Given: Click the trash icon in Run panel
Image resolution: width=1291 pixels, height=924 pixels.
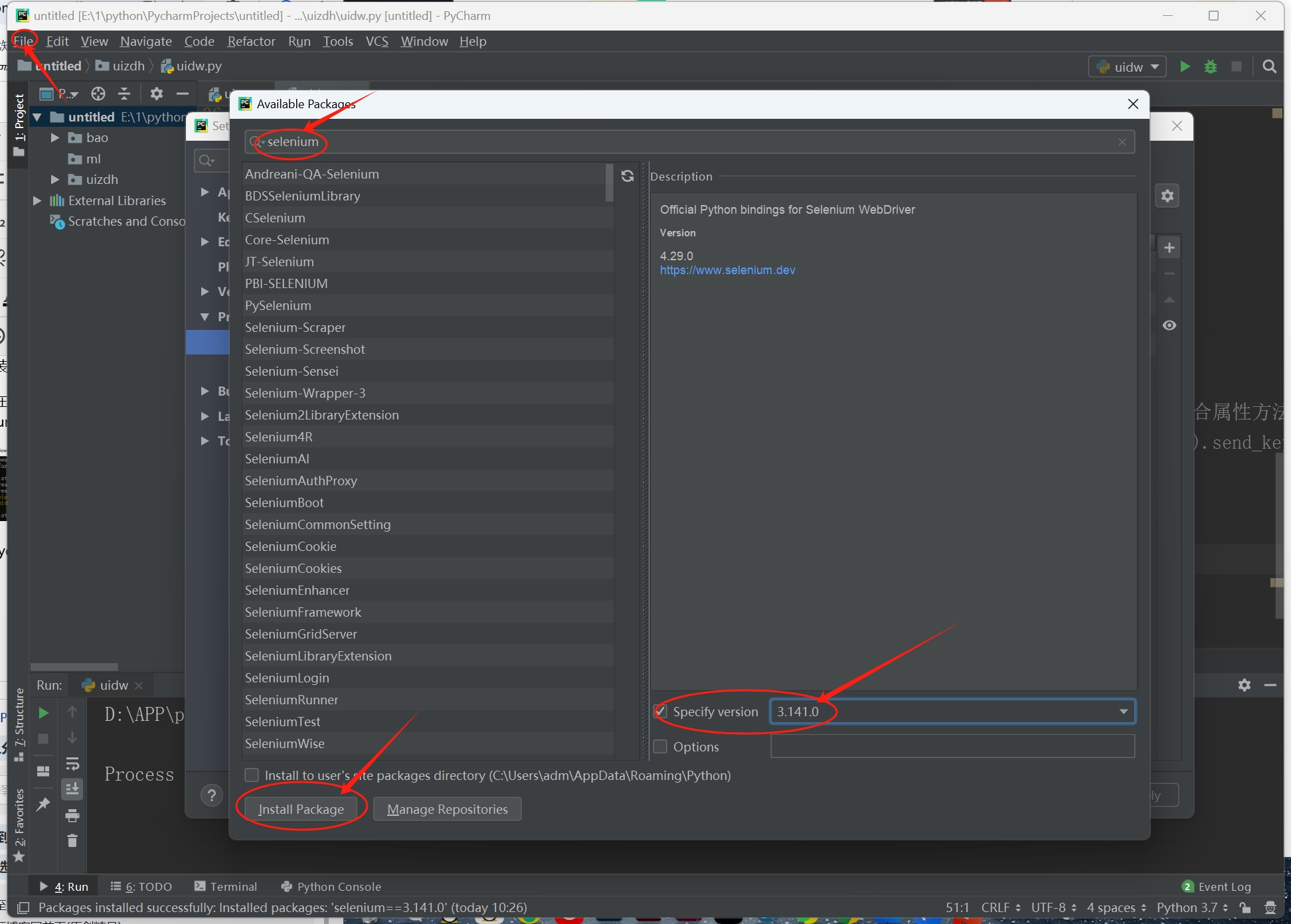Looking at the screenshot, I should click(x=72, y=841).
